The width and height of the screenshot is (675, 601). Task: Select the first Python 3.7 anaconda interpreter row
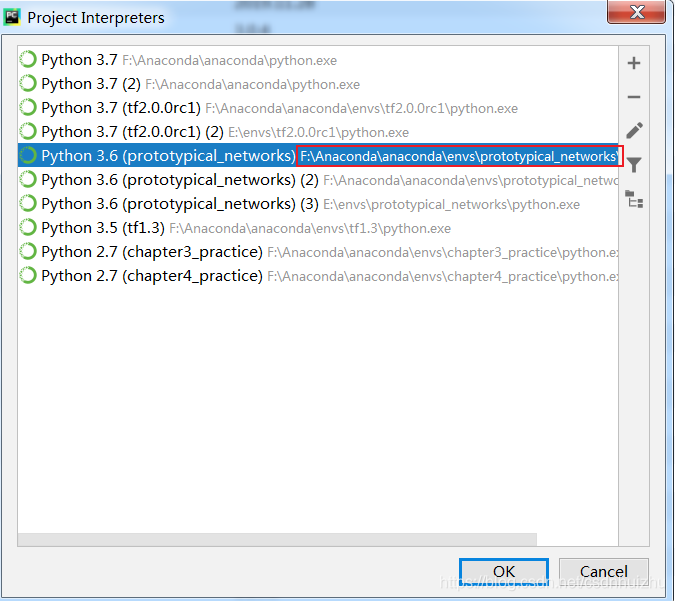(x=318, y=60)
